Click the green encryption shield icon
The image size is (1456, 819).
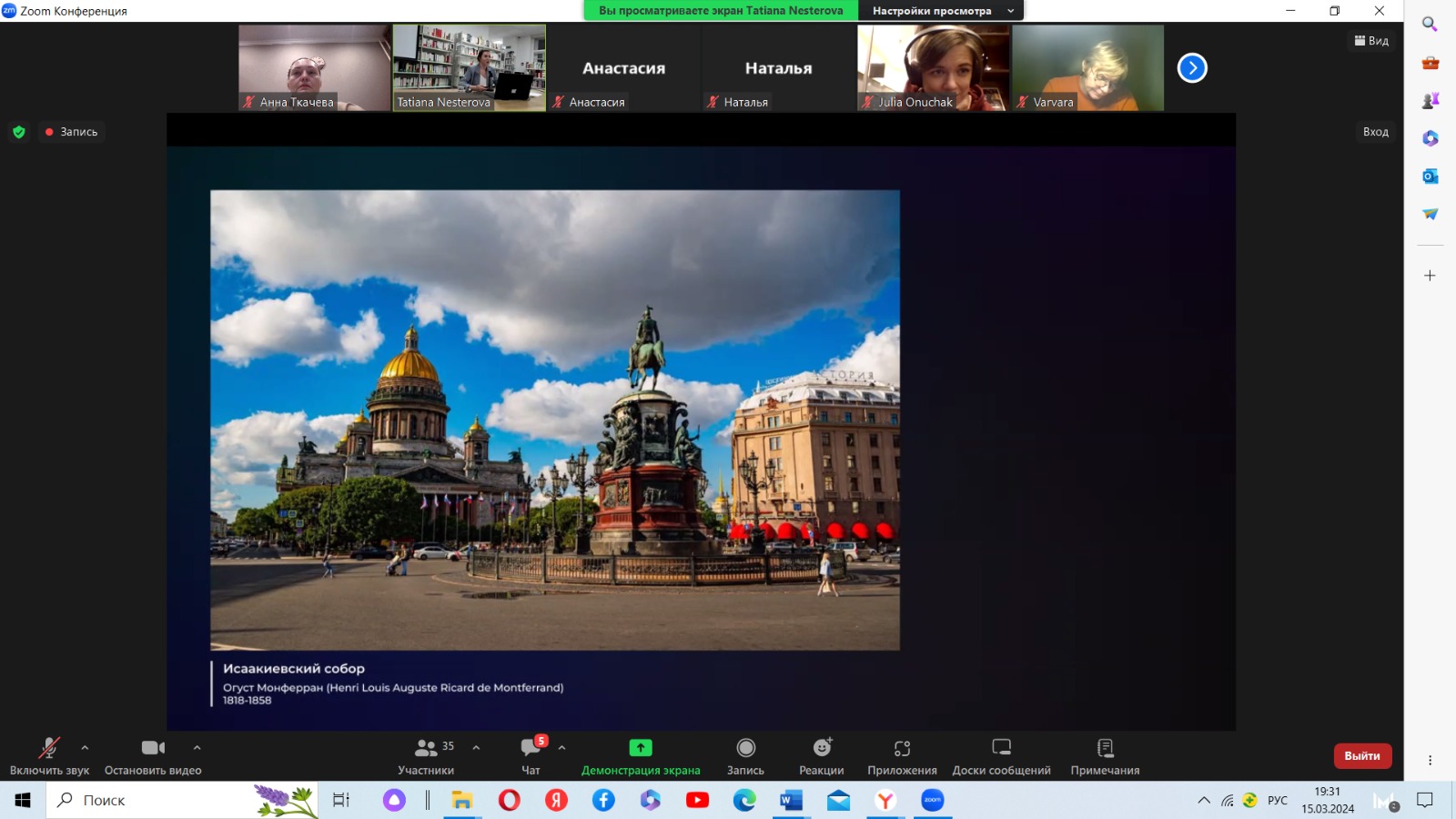(19, 132)
